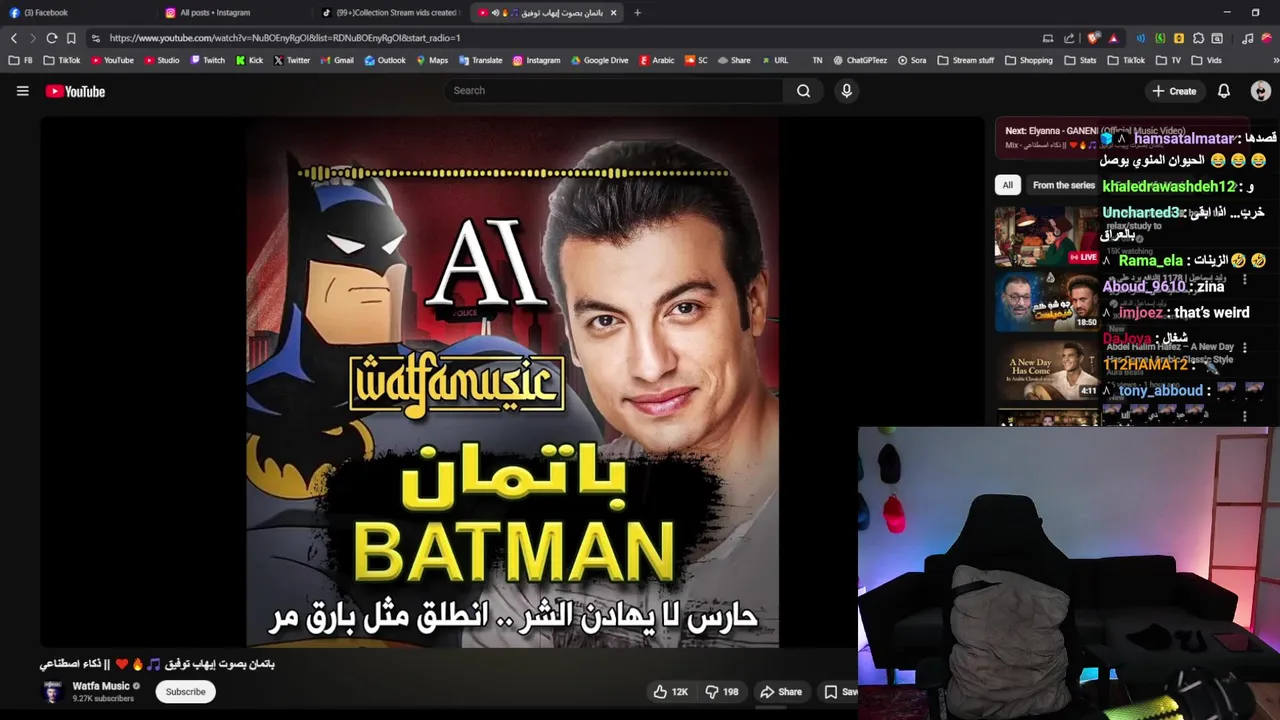Expand the FB bookmarks folder

[x=21, y=60]
